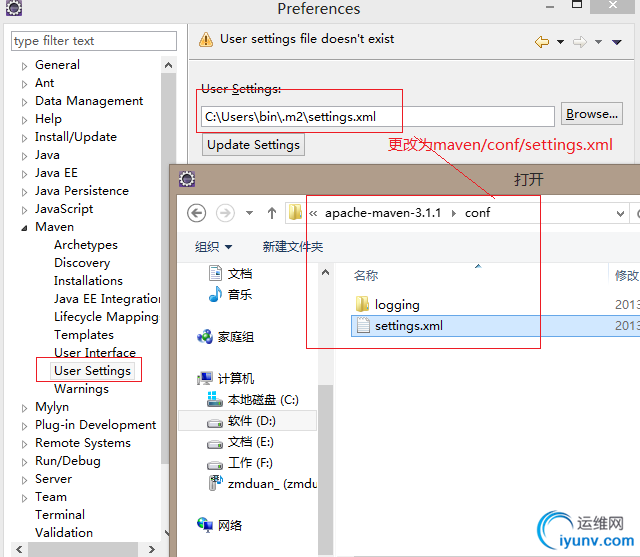Focus the type filter text box
The width and height of the screenshot is (640, 557).
click(94, 41)
